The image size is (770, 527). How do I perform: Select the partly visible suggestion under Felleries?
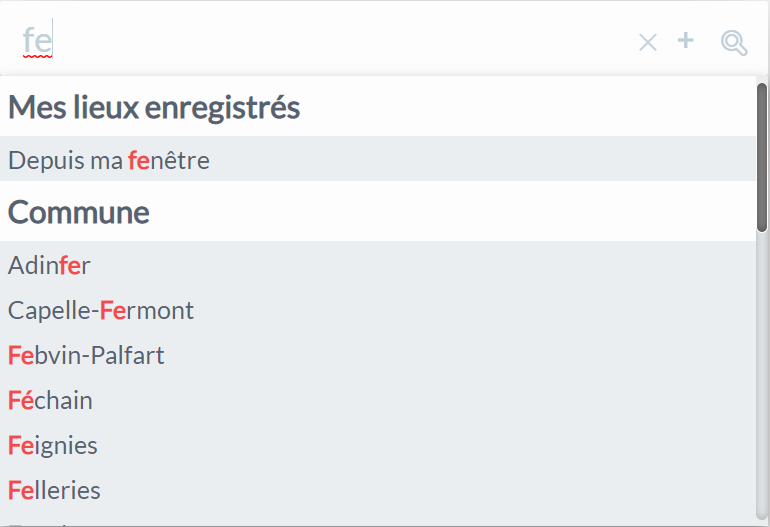(x=378, y=522)
